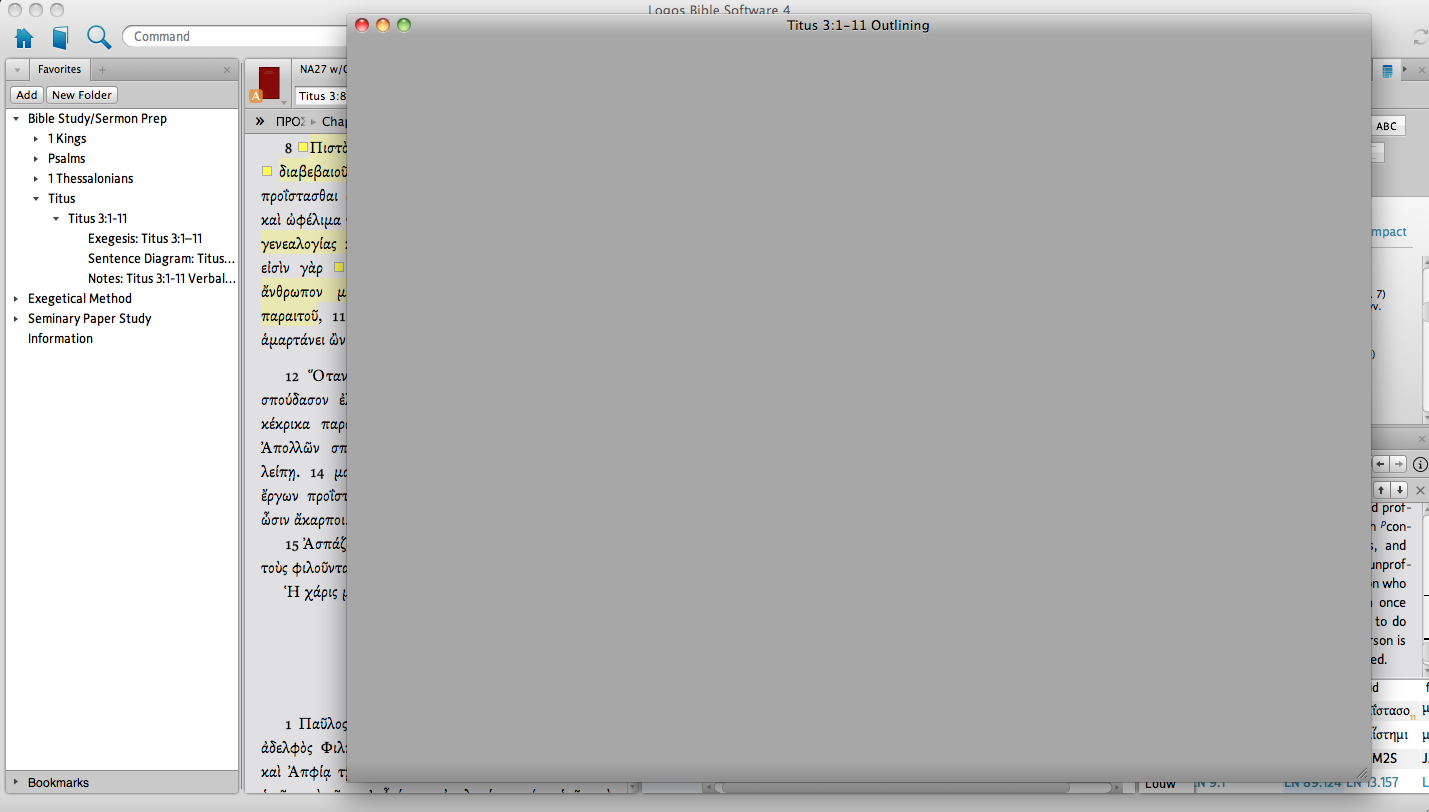1429x812 pixels.
Task: Click Greek word παραιτοῦ in NA27 text
Action: click(x=289, y=315)
